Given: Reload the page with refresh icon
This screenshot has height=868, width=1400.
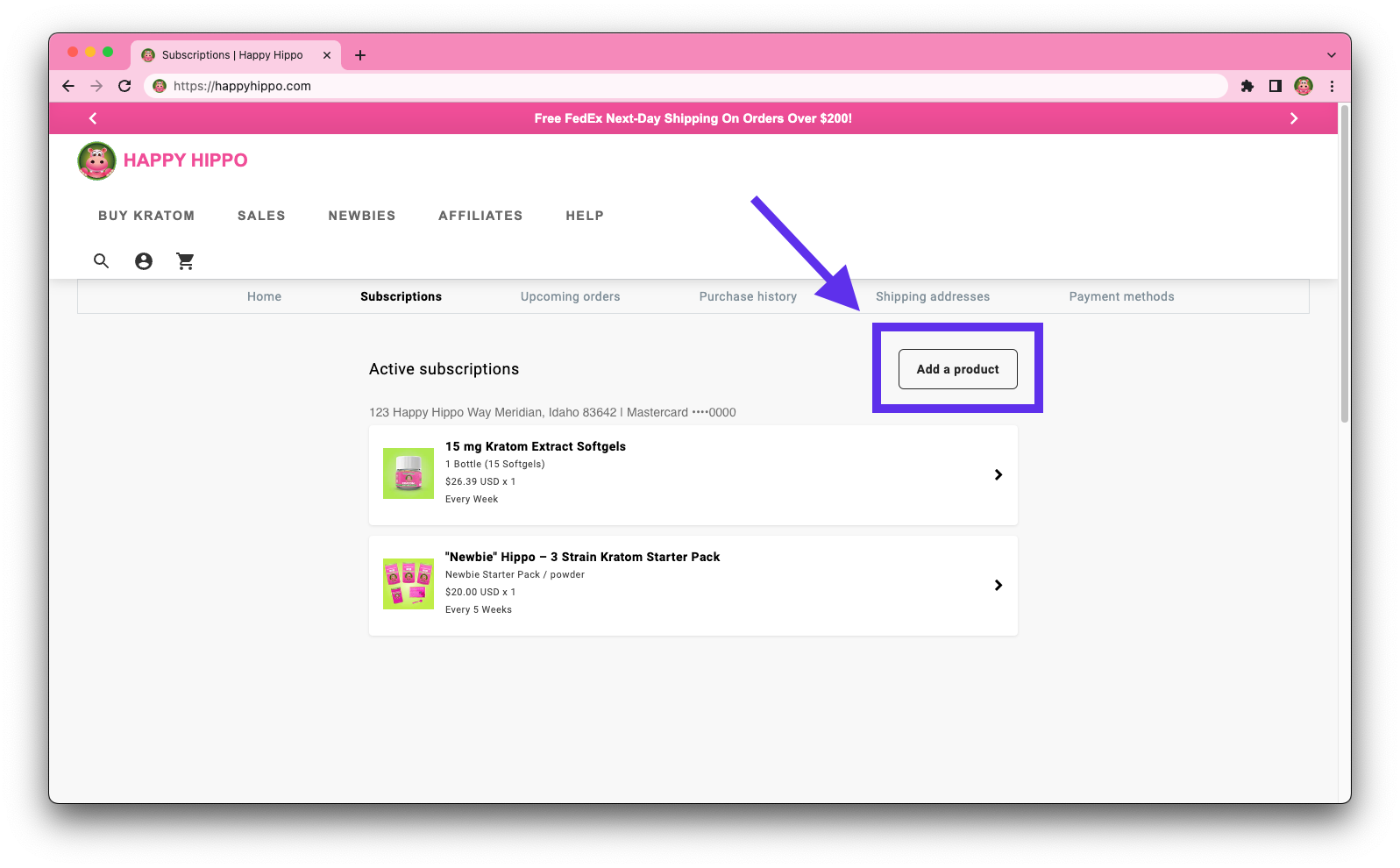Looking at the screenshot, I should click(124, 86).
